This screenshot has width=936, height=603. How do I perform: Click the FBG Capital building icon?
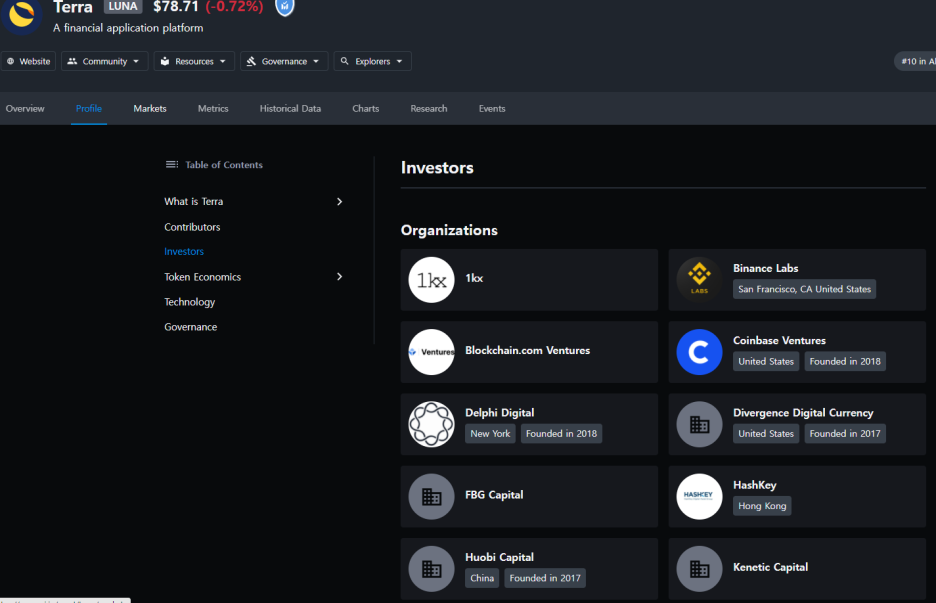tap(432, 497)
